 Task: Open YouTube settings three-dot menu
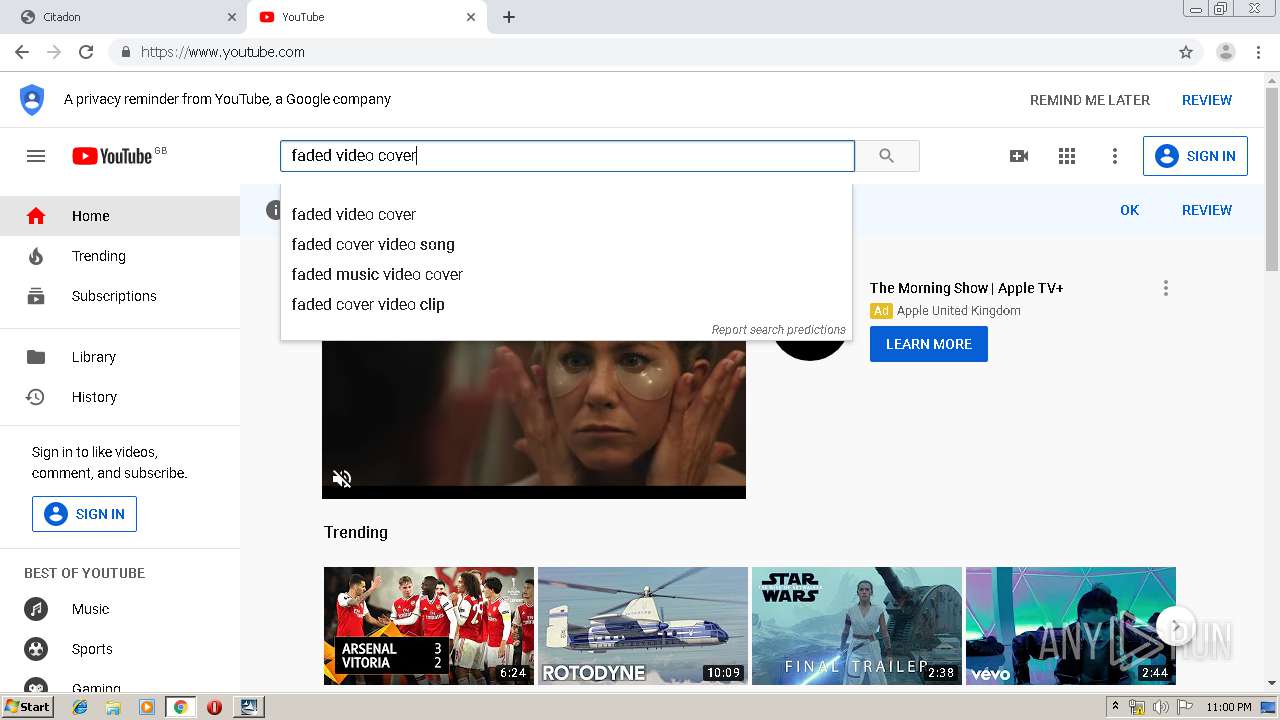(1115, 156)
